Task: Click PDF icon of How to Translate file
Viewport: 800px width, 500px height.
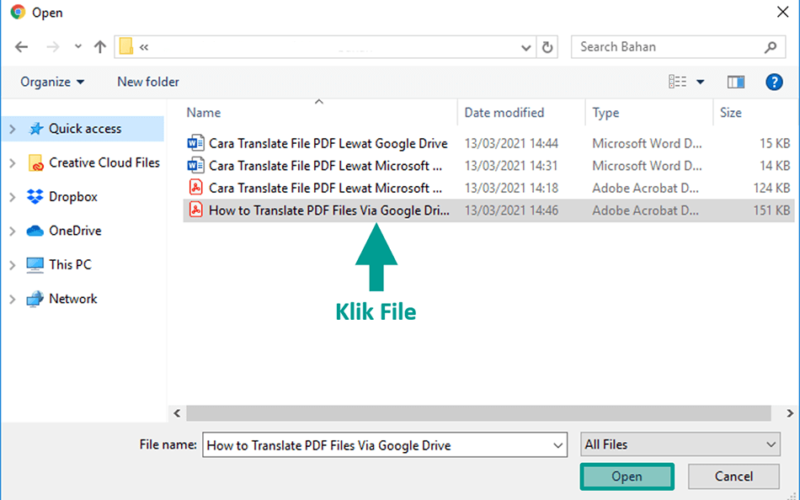Action: 196,210
